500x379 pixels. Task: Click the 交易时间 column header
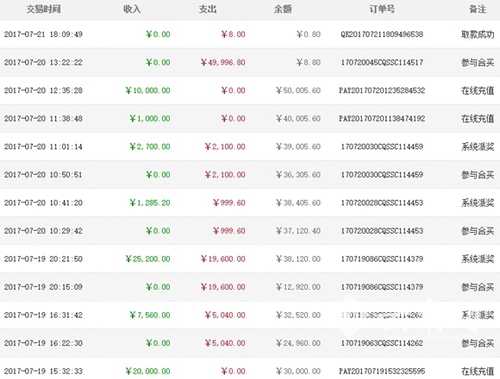tap(43, 9)
